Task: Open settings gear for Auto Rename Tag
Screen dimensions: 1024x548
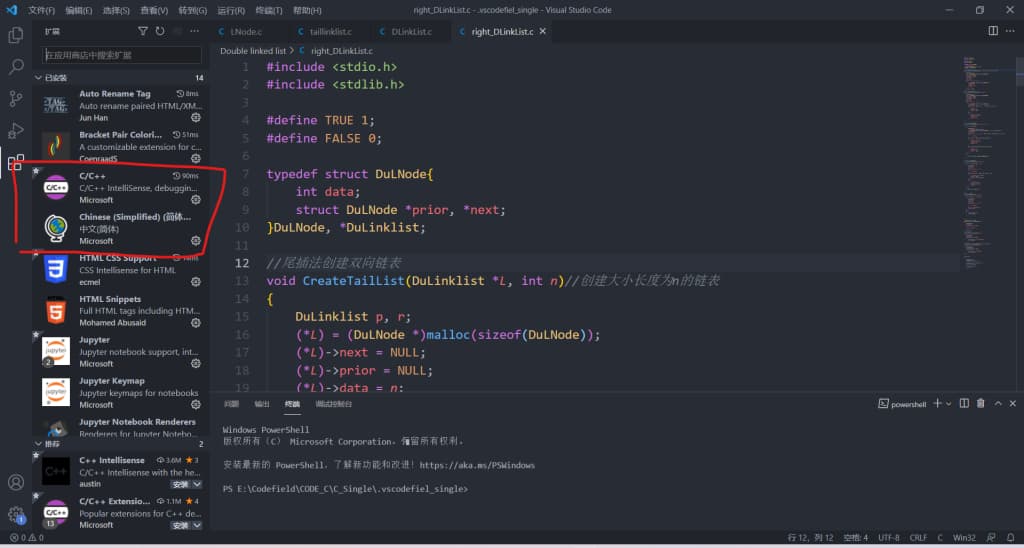Action: point(195,118)
